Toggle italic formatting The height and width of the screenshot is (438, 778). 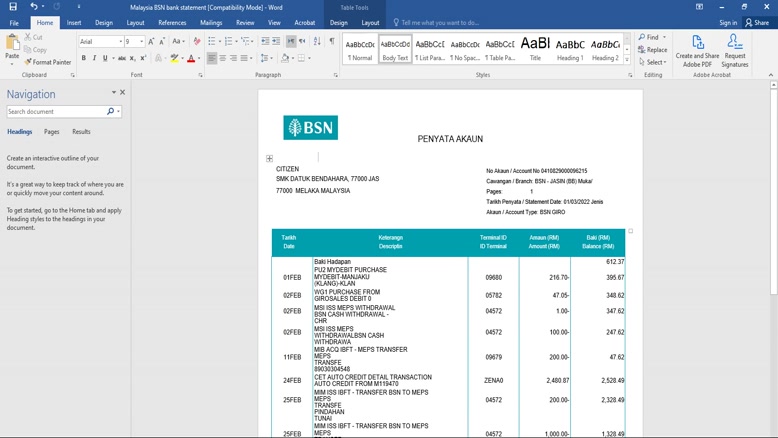tap(95, 59)
